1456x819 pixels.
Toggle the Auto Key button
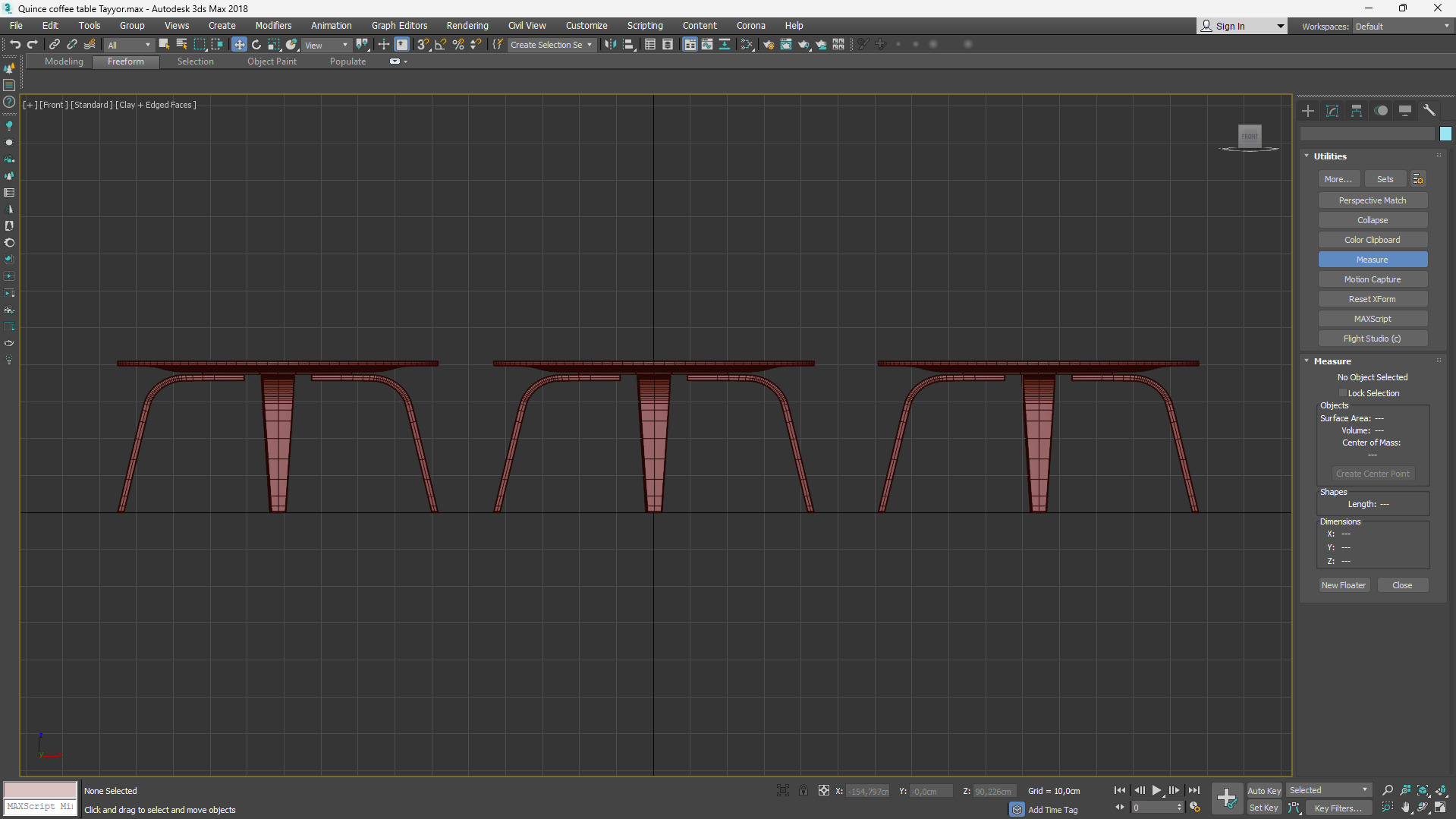point(1263,790)
